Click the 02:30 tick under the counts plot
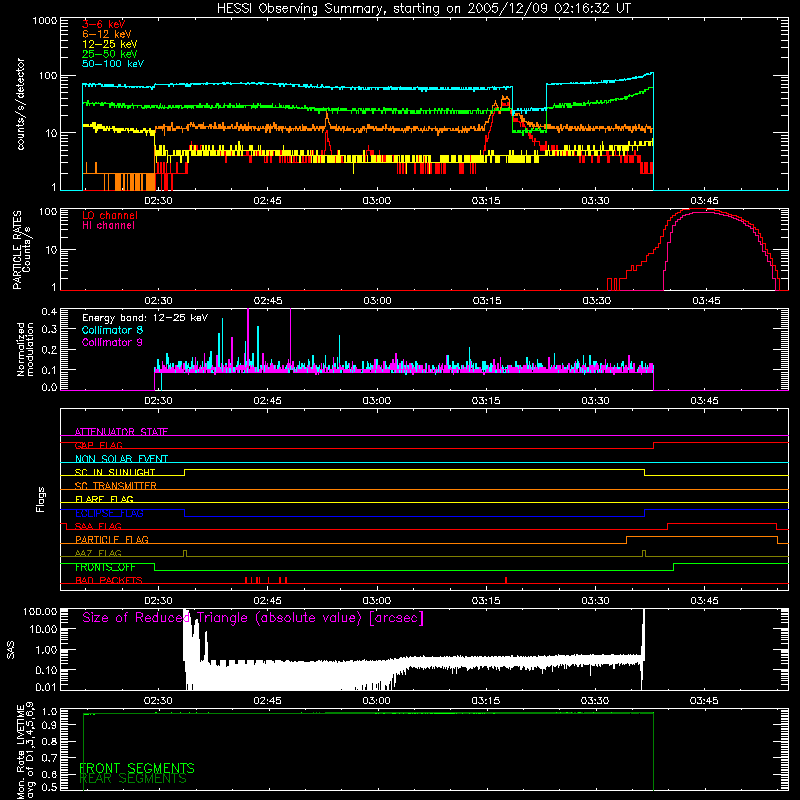 coord(158,201)
